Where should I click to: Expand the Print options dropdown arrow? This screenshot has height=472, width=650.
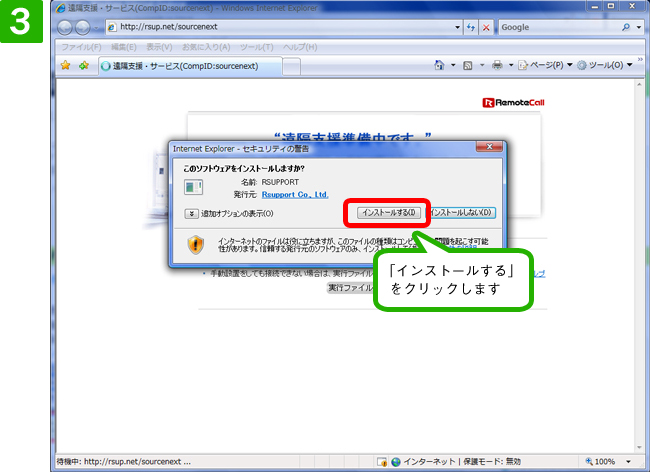pyautogui.click(x=511, y=65)
